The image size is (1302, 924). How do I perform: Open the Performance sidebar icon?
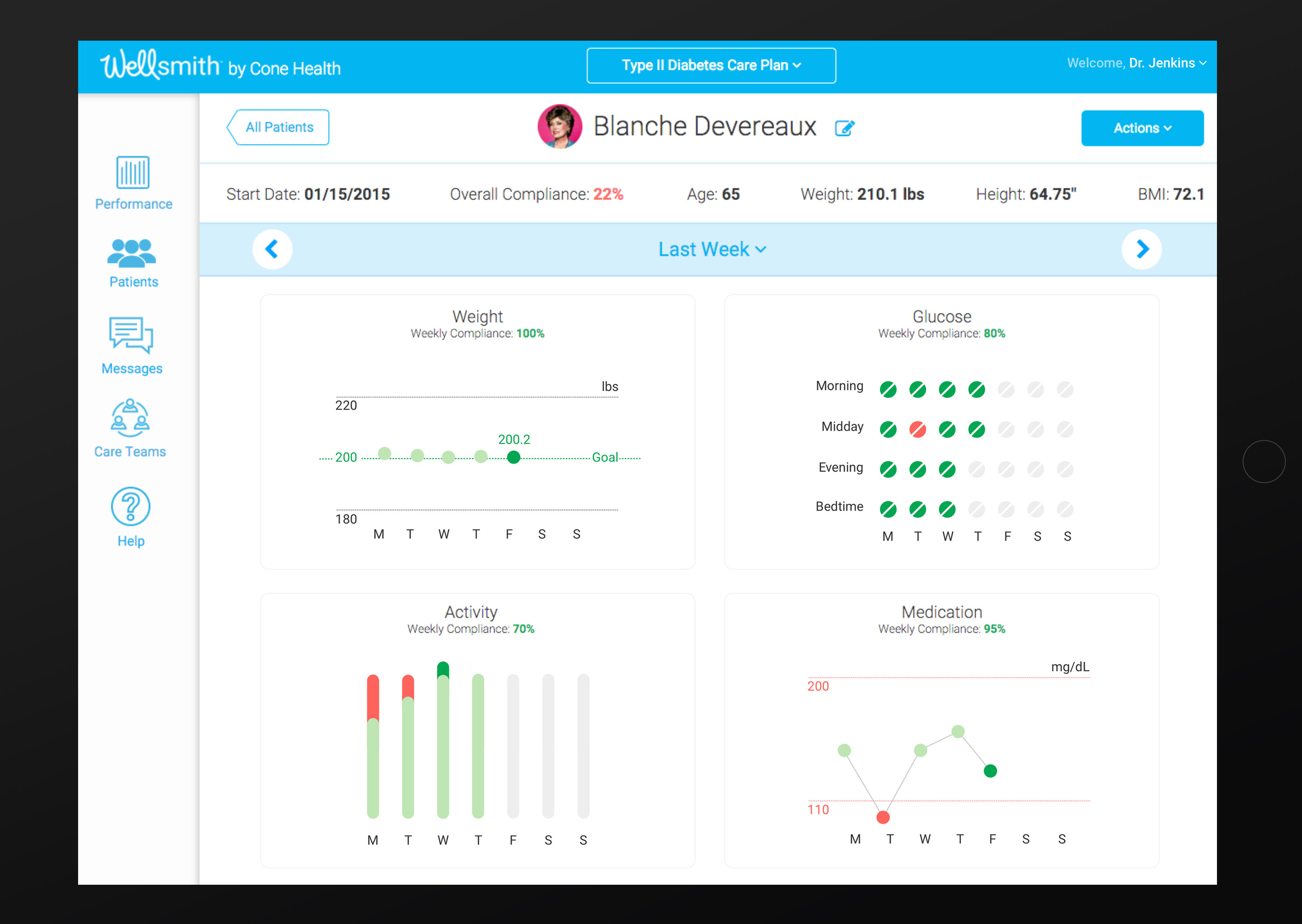[133, 172]
